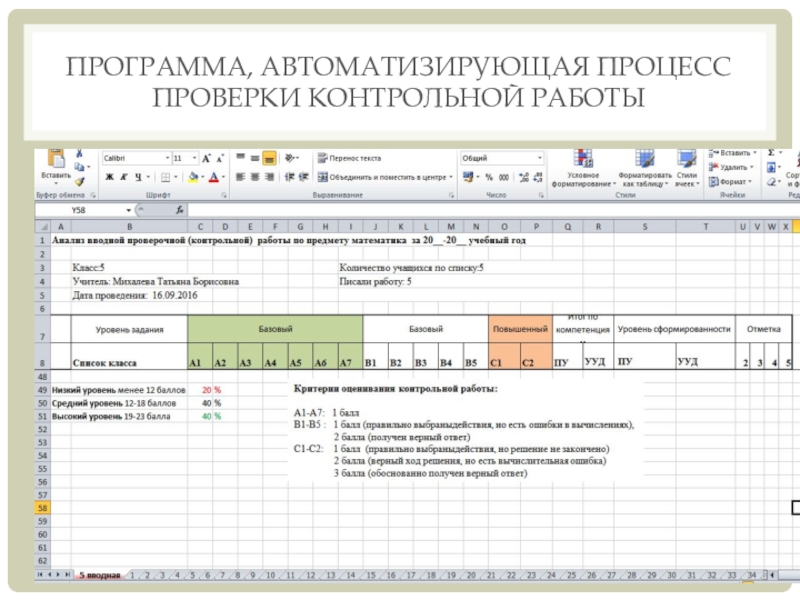
Task: Click the Select All corner of the grid
Action: (43, 227)
